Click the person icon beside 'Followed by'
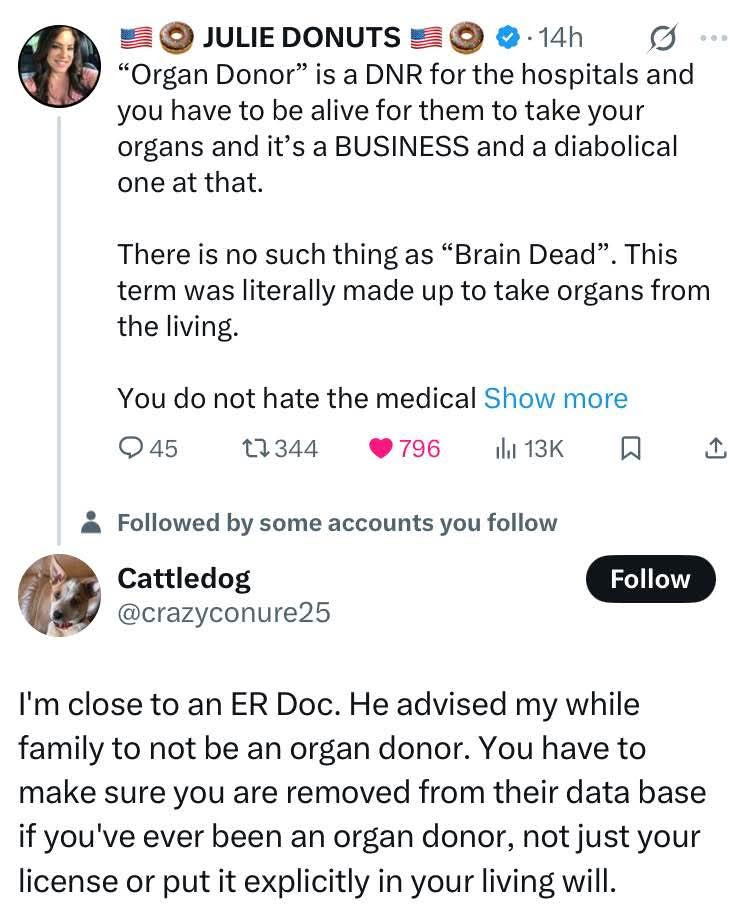The width and height of the screenshot is (750, 922). point(92,522)
